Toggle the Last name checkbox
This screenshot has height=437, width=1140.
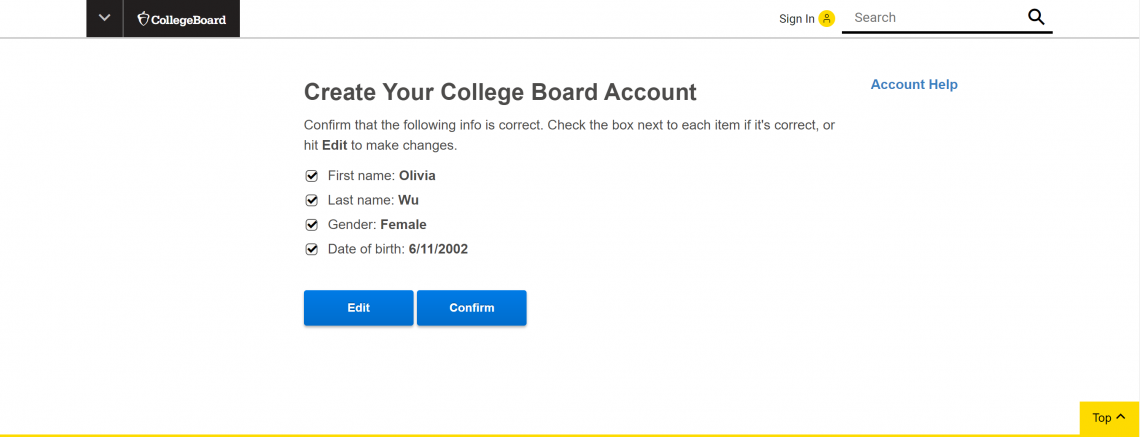pyautogui.click(x=312, y=200)
